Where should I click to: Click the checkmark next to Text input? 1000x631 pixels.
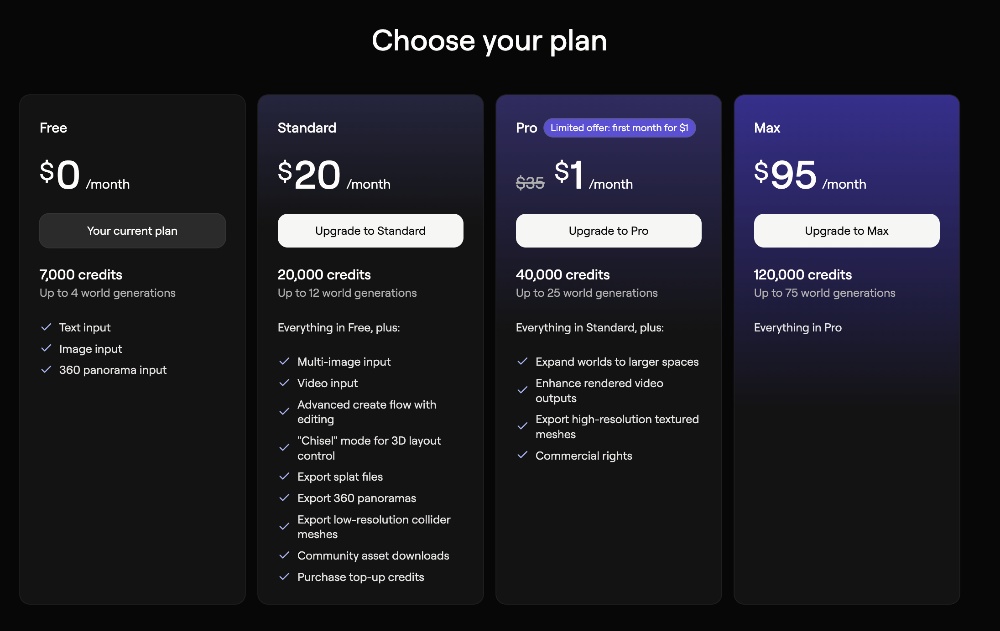pos(46,327)
